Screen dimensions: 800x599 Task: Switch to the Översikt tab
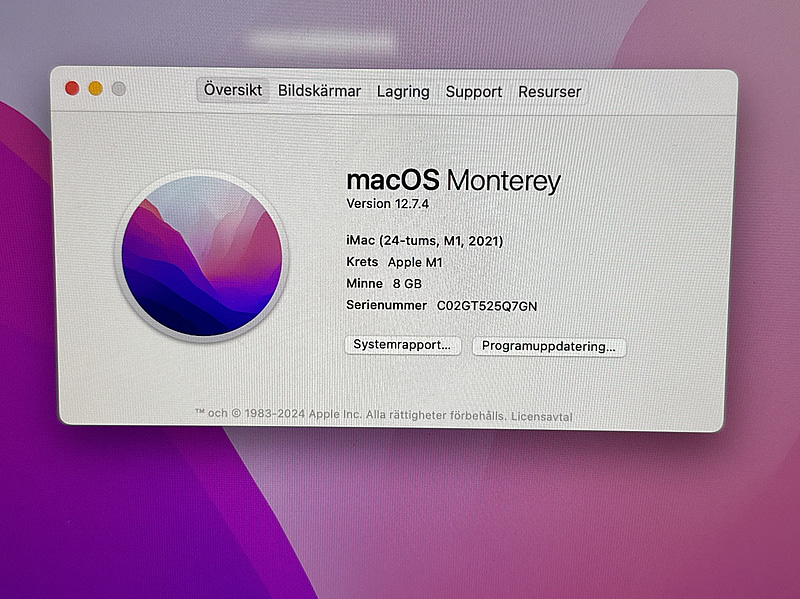point(233,90)
